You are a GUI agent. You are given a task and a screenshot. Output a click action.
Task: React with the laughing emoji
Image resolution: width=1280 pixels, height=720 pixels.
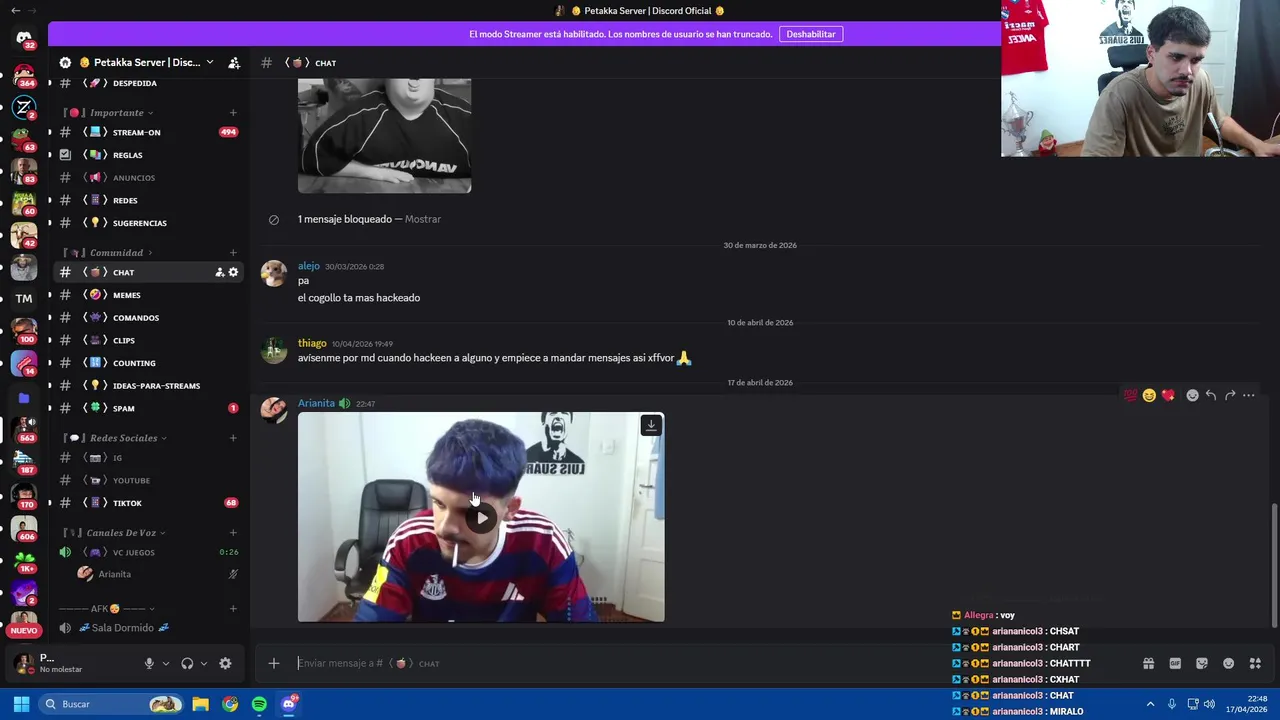pos(1149,396)
